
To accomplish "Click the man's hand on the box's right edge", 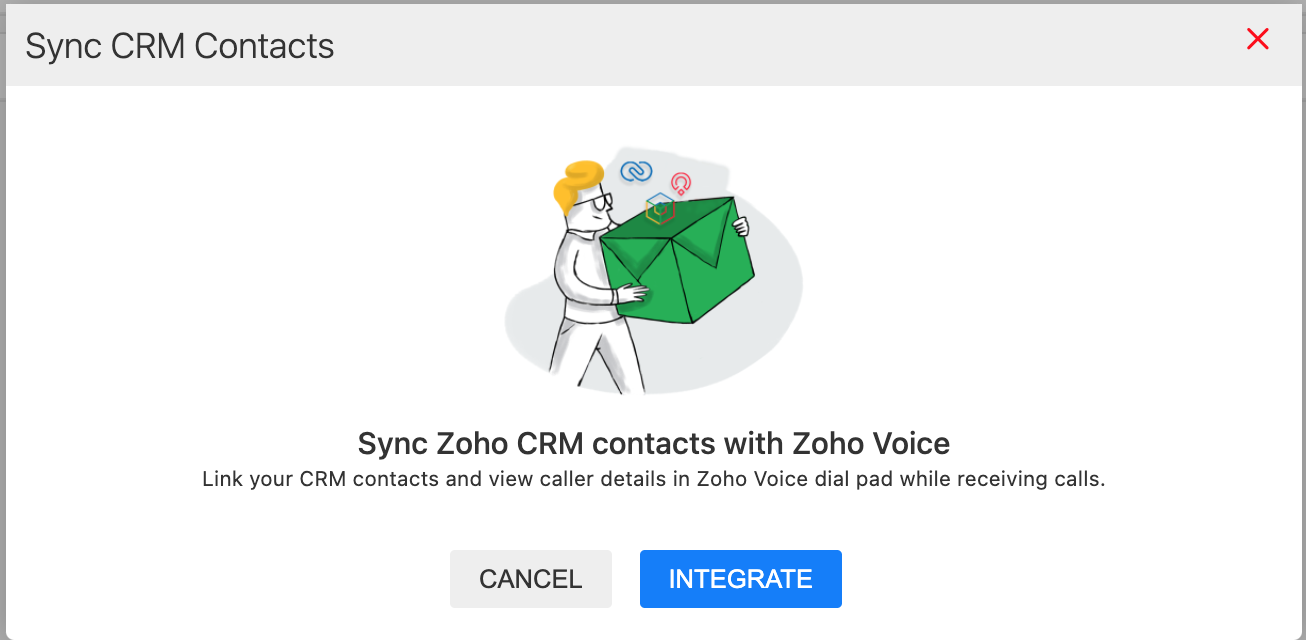I will point(740,227).
